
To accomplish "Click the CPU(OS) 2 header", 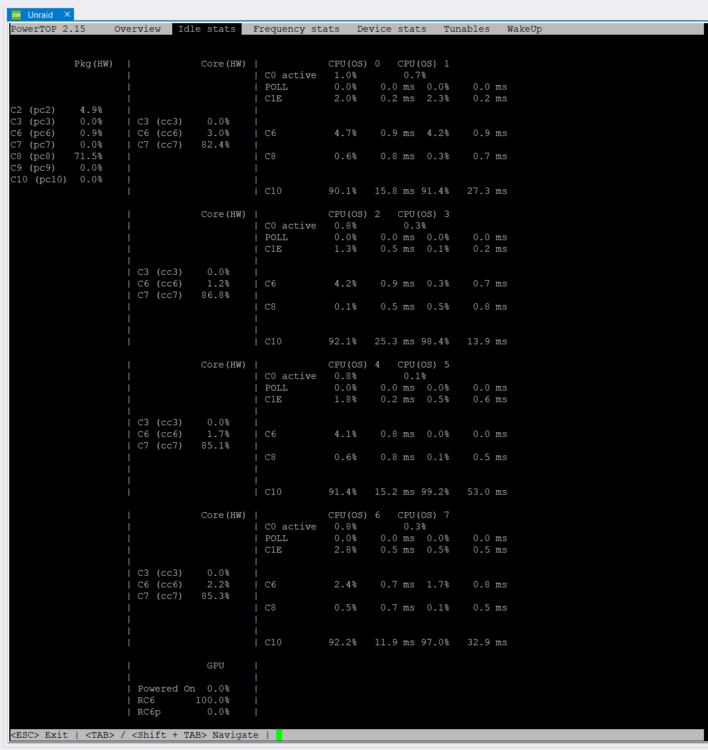I will (x=354, y=214).
